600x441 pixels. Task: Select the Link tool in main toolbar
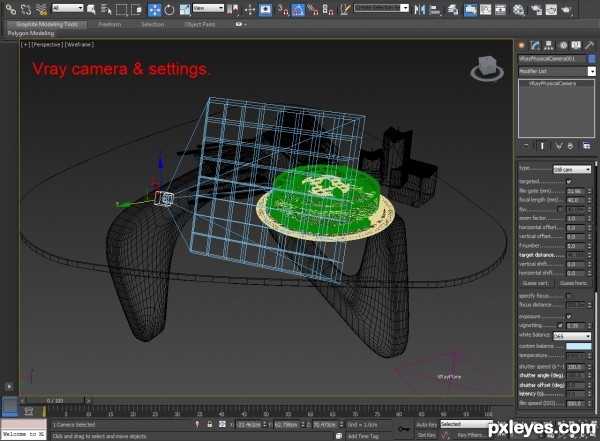pos(11,9)
